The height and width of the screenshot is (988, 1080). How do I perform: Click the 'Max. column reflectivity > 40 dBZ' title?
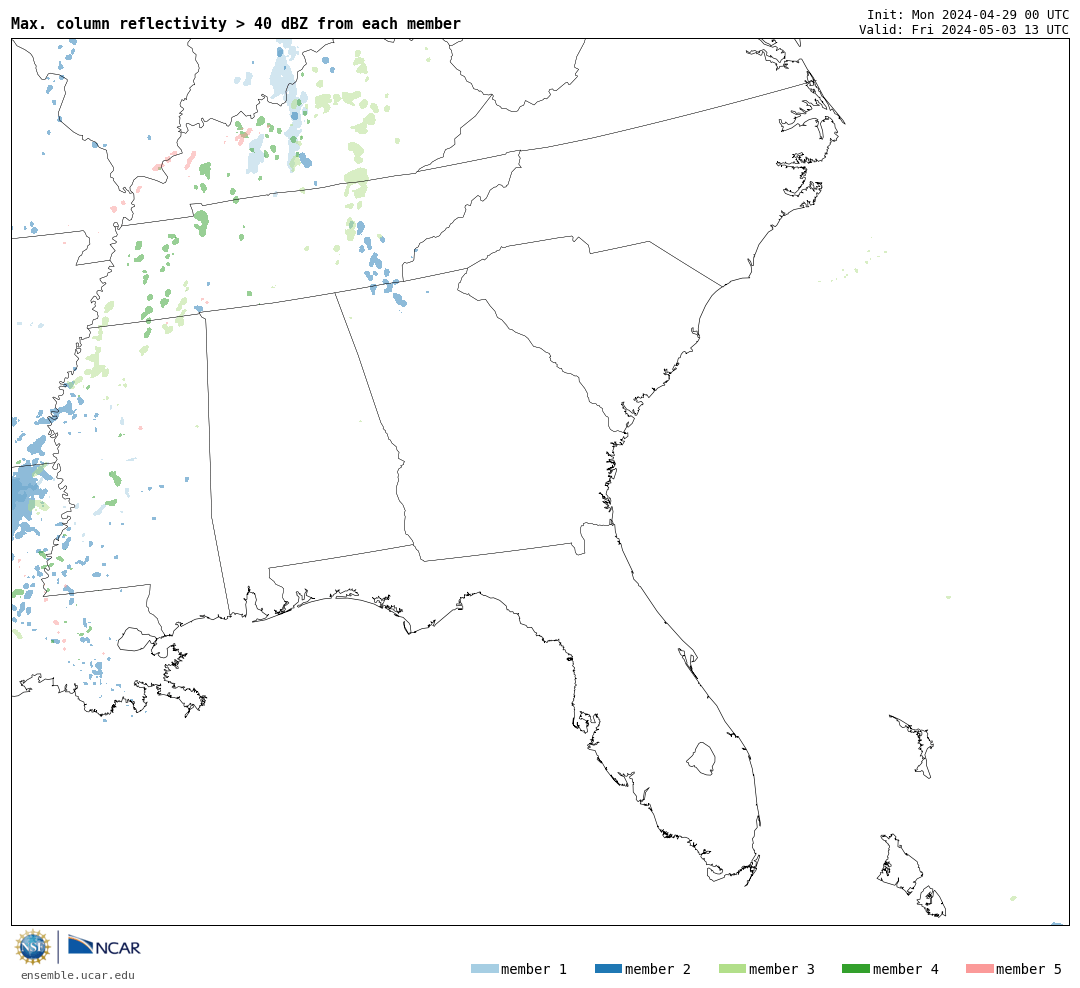point(236,23)
